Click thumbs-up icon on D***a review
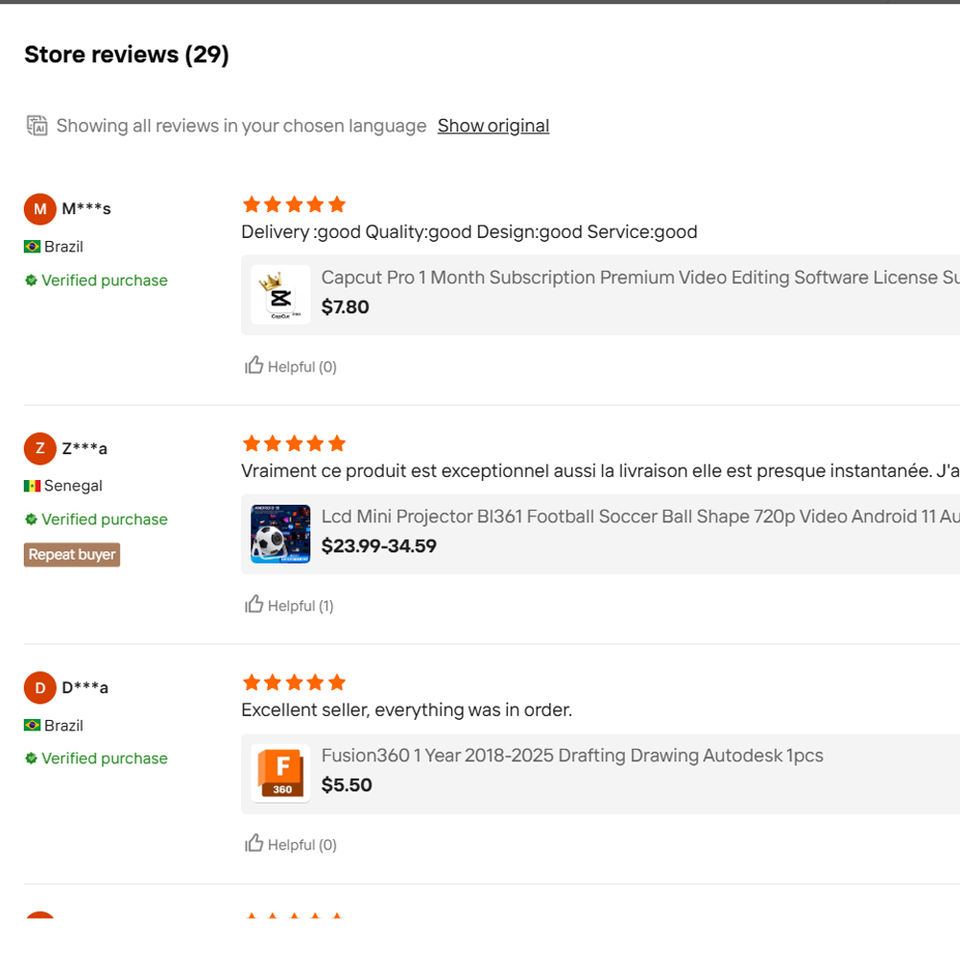Screen dimensions: 960x960 click(254, 844)
